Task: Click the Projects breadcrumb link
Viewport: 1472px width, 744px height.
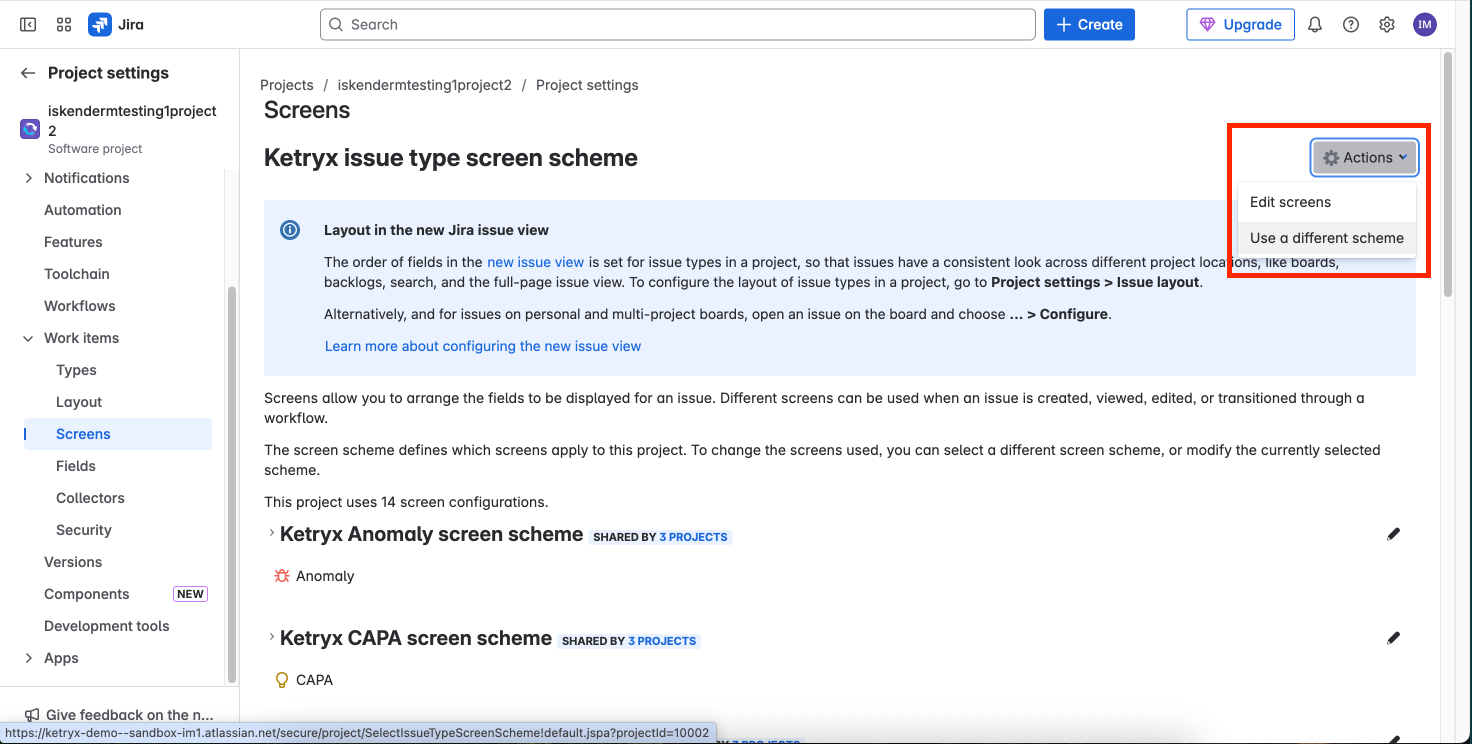Action: click(287, 85)
